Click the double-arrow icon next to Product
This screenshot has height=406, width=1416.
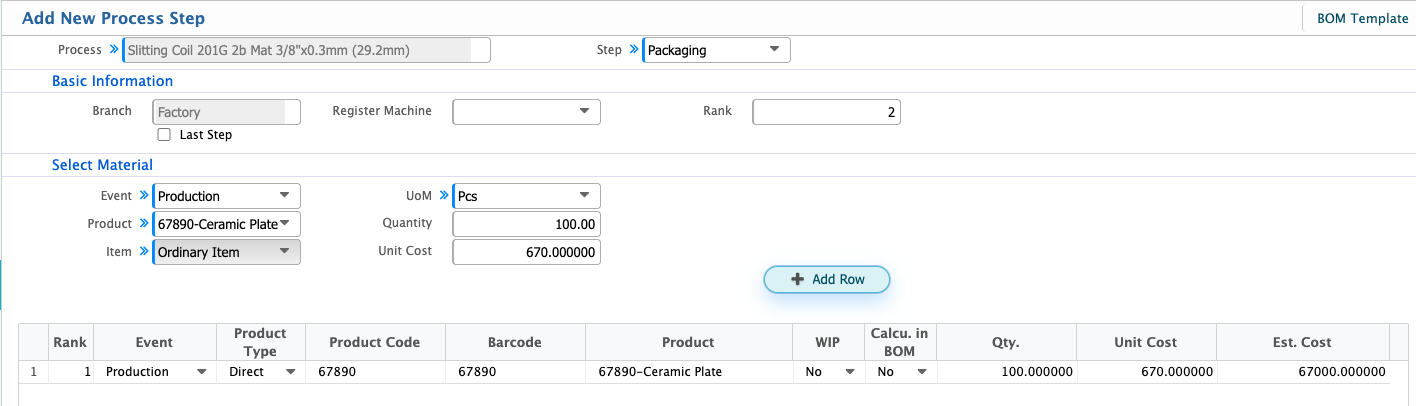pyautogui.click(x=143, y=223)
